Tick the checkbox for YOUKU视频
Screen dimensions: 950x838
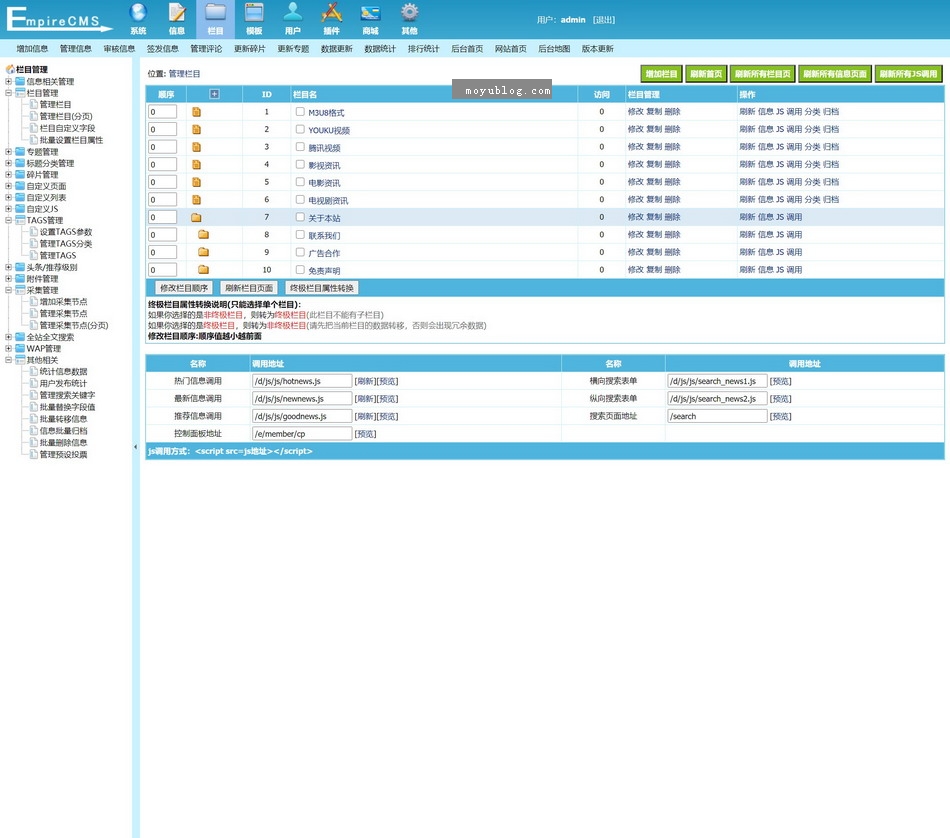click(x=300, y=129)
